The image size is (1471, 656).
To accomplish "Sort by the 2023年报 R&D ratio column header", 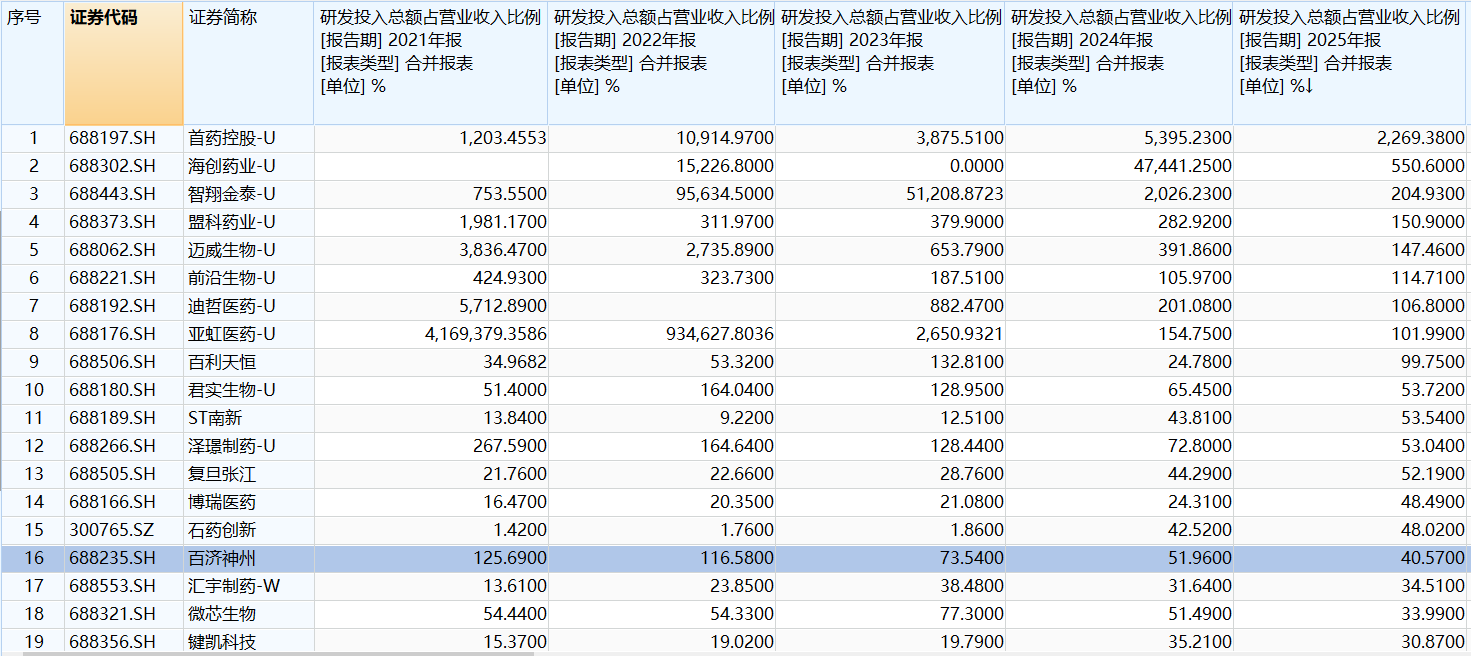I will 890,63.
